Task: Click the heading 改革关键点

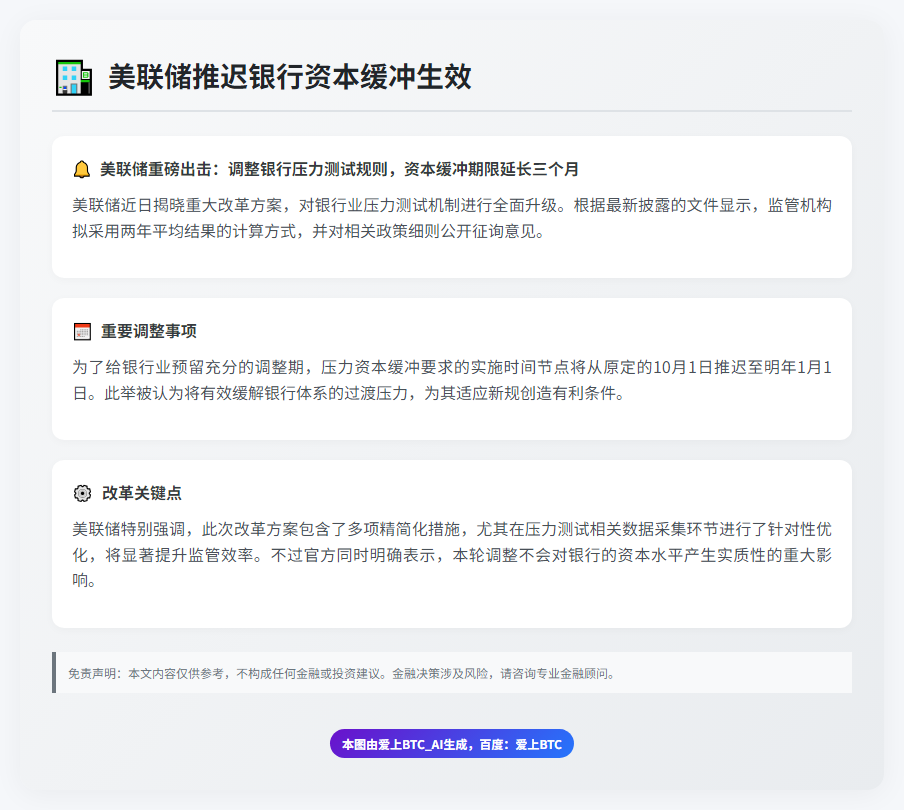Action: [142, 493]
